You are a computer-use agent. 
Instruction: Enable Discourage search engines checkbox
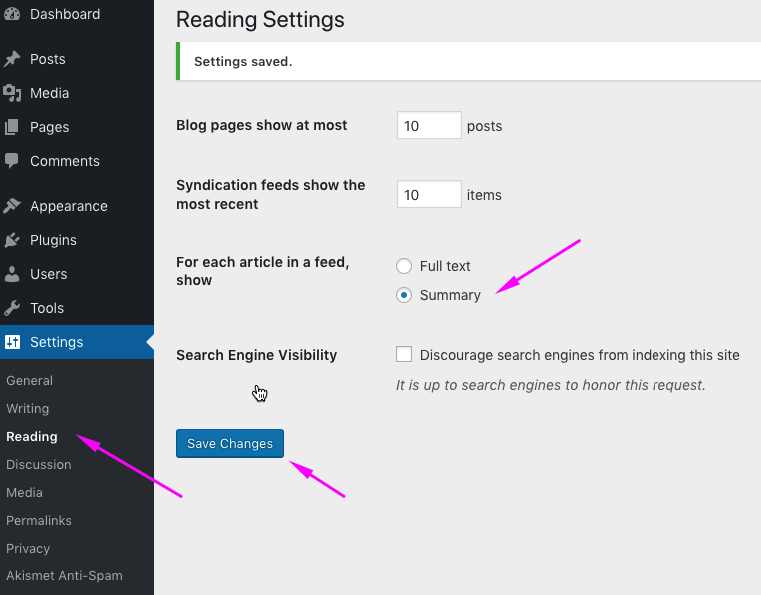(404, 354)
